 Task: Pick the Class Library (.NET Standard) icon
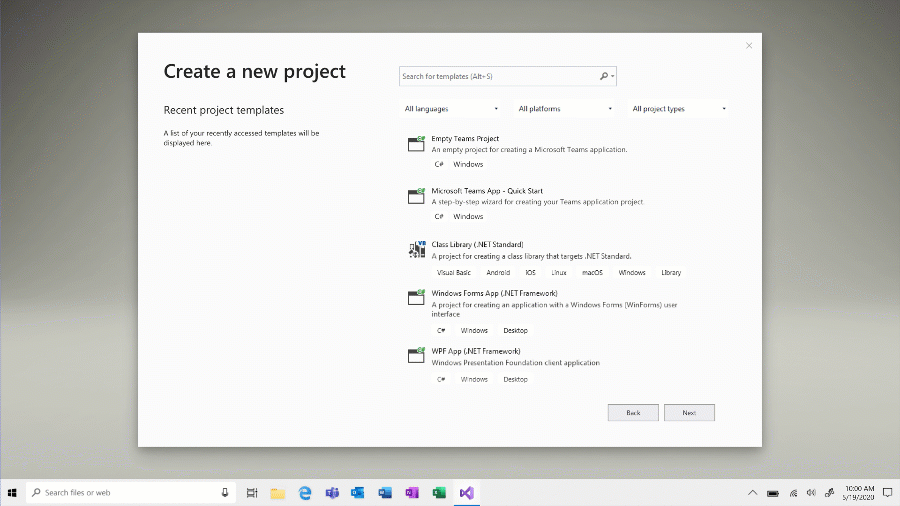coord(416,250)
